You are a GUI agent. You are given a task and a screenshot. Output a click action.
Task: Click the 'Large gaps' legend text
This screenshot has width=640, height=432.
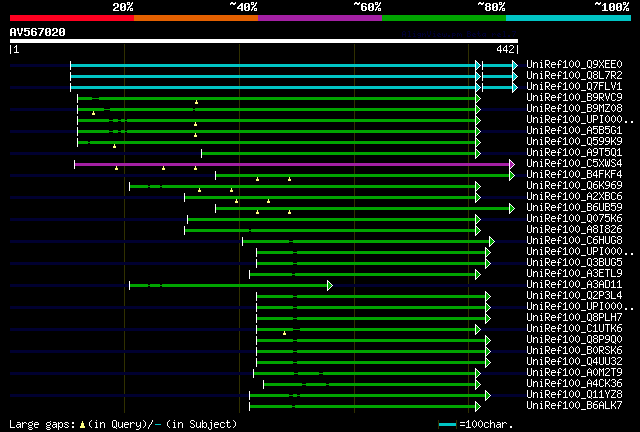tap(42, 425)
